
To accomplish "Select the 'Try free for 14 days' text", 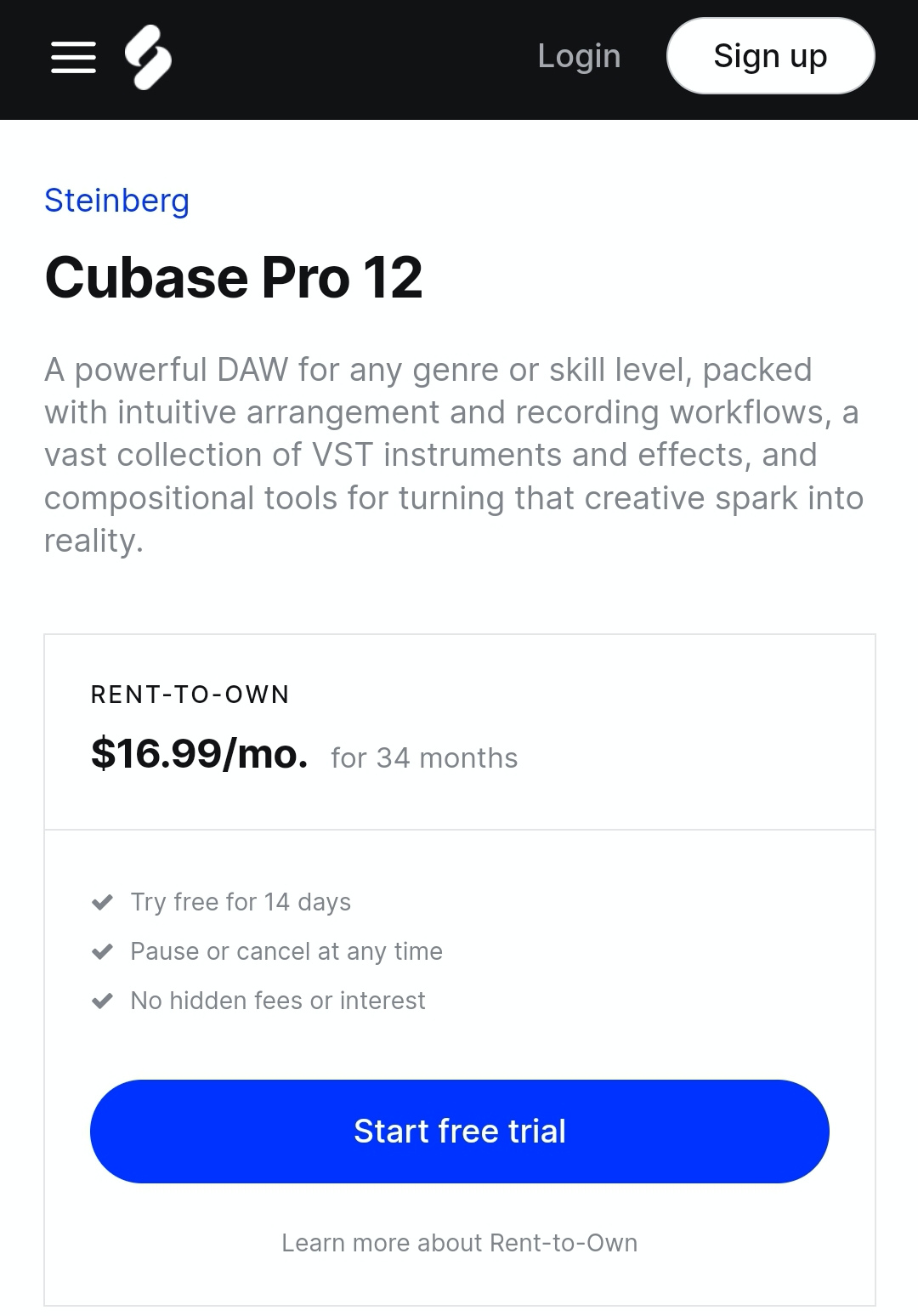I will [x=241, y=902].
